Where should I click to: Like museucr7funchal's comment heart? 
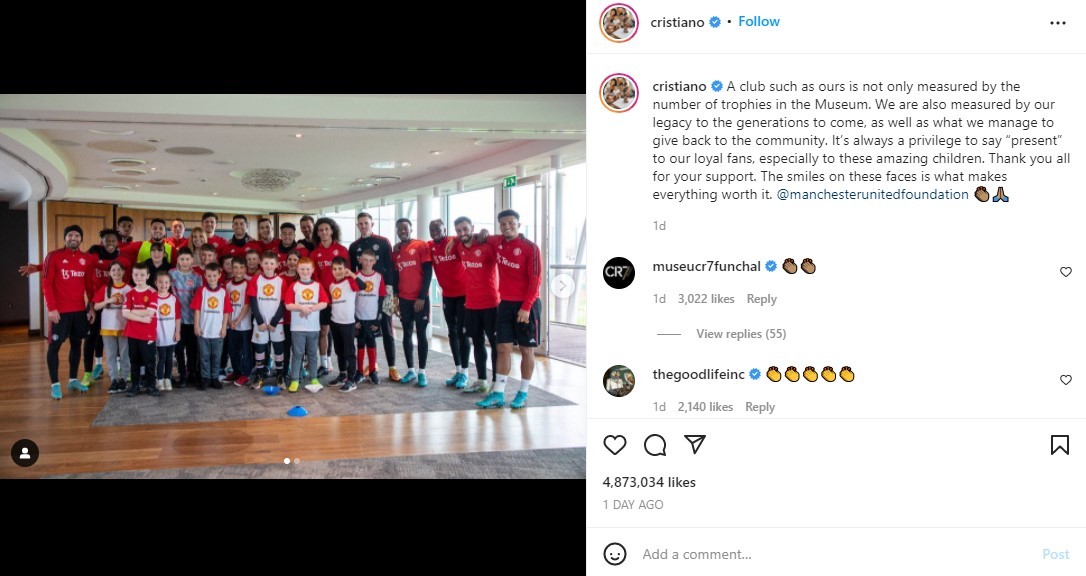point(1066,272)
